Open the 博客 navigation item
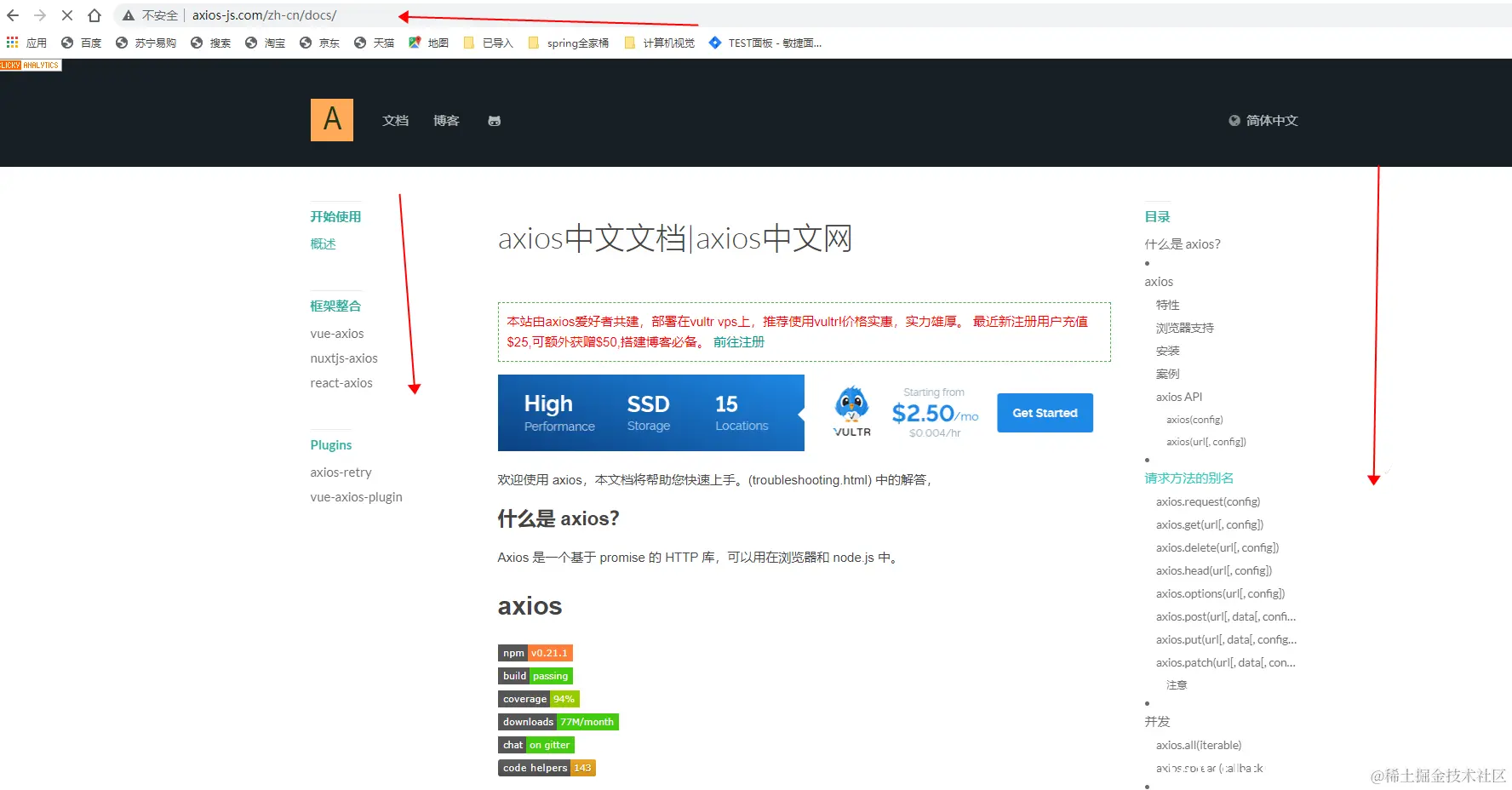1512x790 pixels. click(x=446, y=121)
